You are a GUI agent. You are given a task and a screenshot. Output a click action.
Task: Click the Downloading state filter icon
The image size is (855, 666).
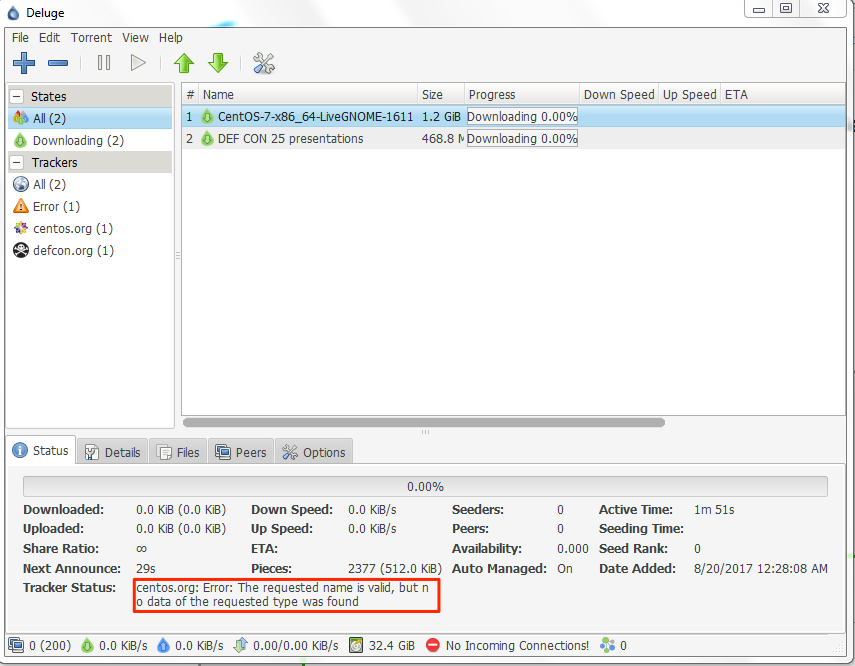click(x=21, y=141)
